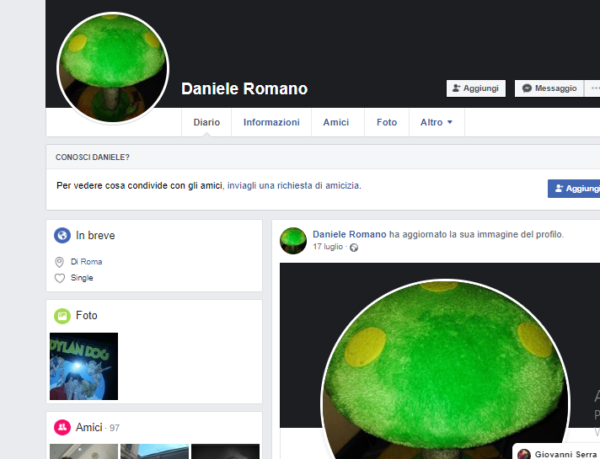Image resolution: width=600 pixels, height=459 pixels.
Task: Click the Messaggio button
Action: click(x=550, y=88)
